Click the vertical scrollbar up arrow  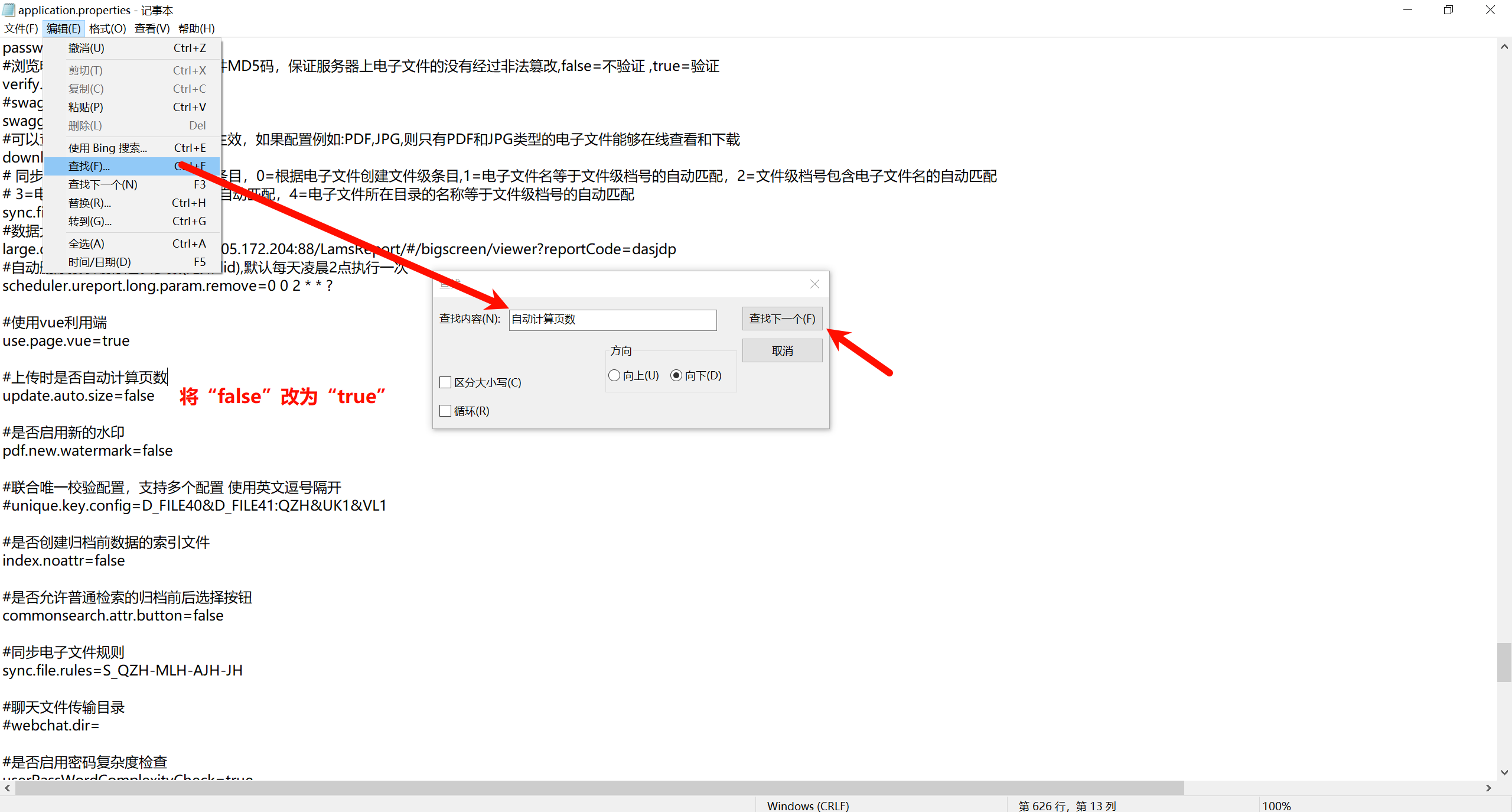(x=1504, y=47)
